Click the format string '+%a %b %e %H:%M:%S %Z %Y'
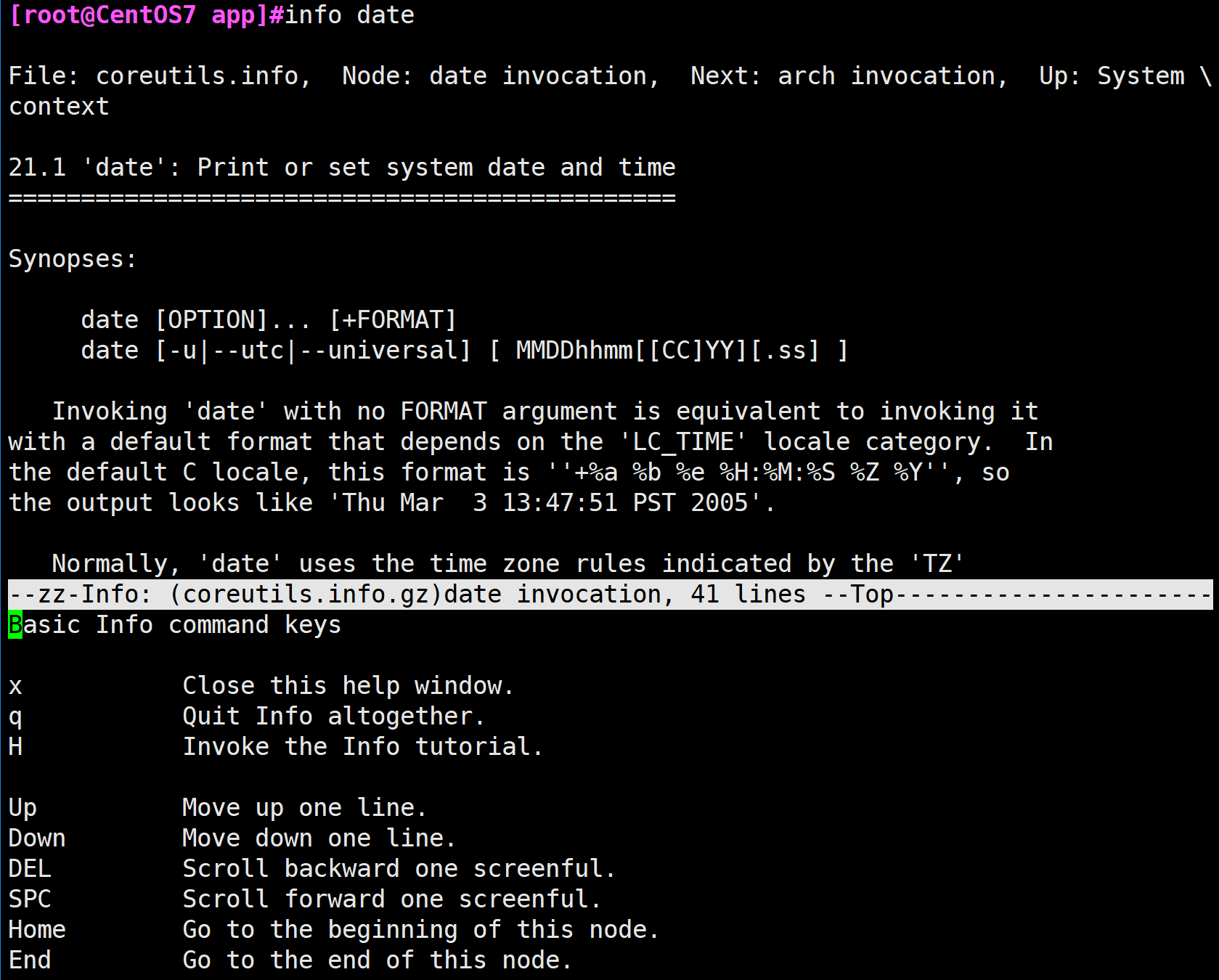 click(748, 473)
